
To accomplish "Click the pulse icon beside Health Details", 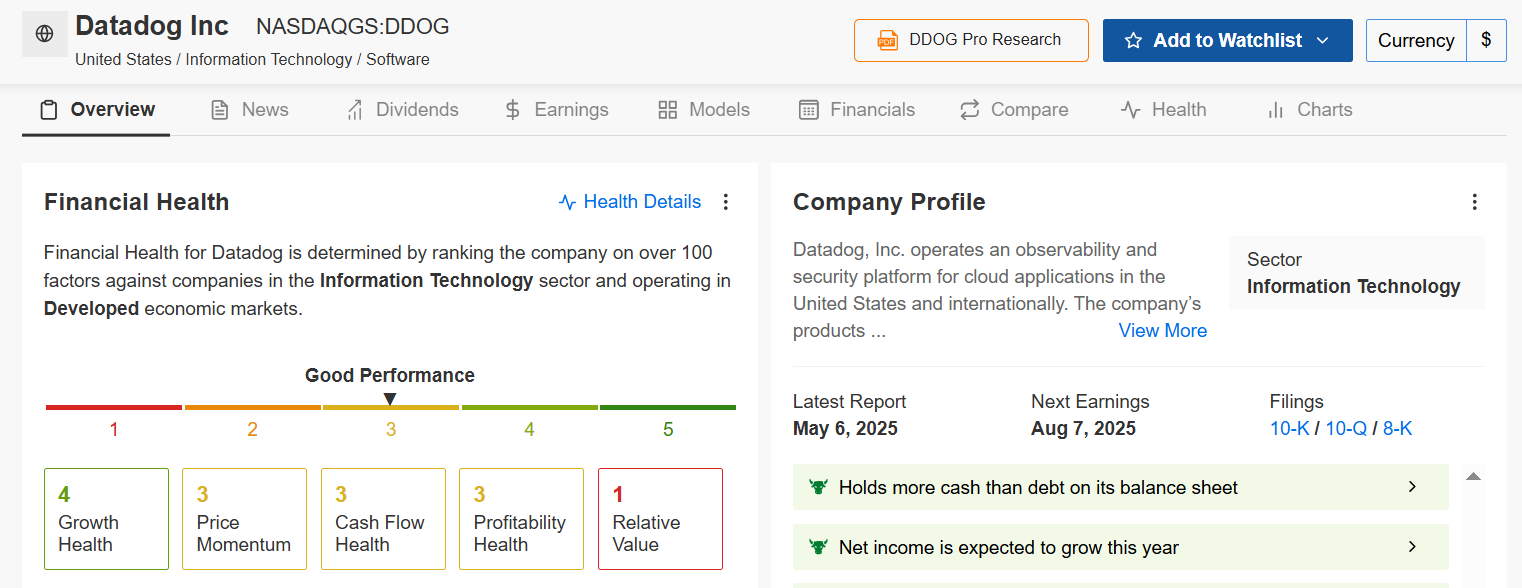I will point(567,202).
